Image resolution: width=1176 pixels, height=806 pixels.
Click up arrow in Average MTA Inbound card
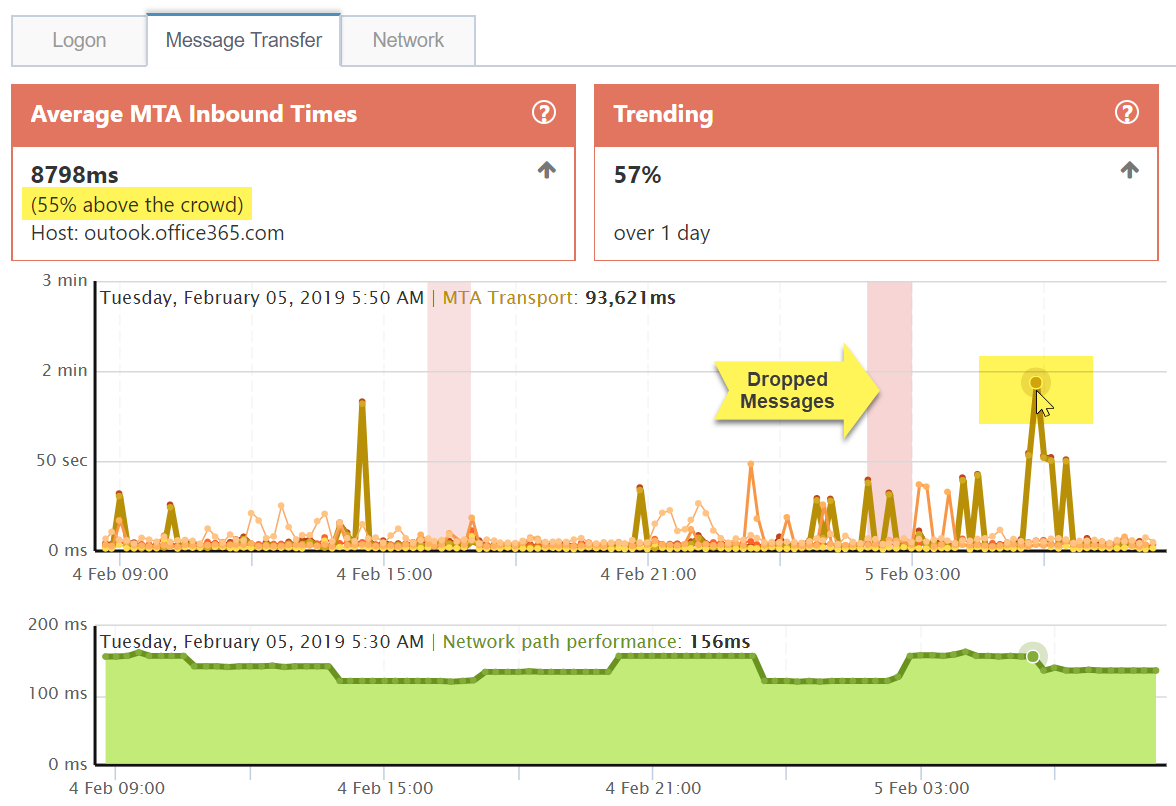click(547, 170)
